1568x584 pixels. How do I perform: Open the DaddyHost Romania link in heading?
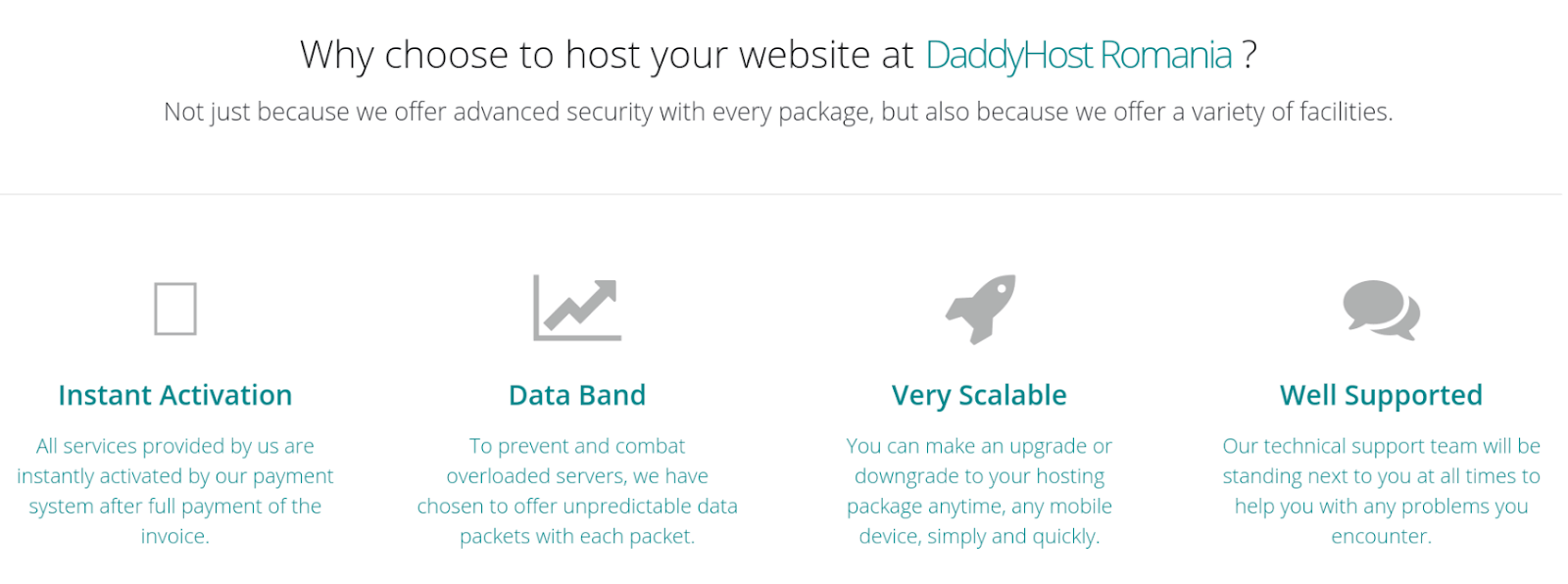click(x=1078, y=55)
